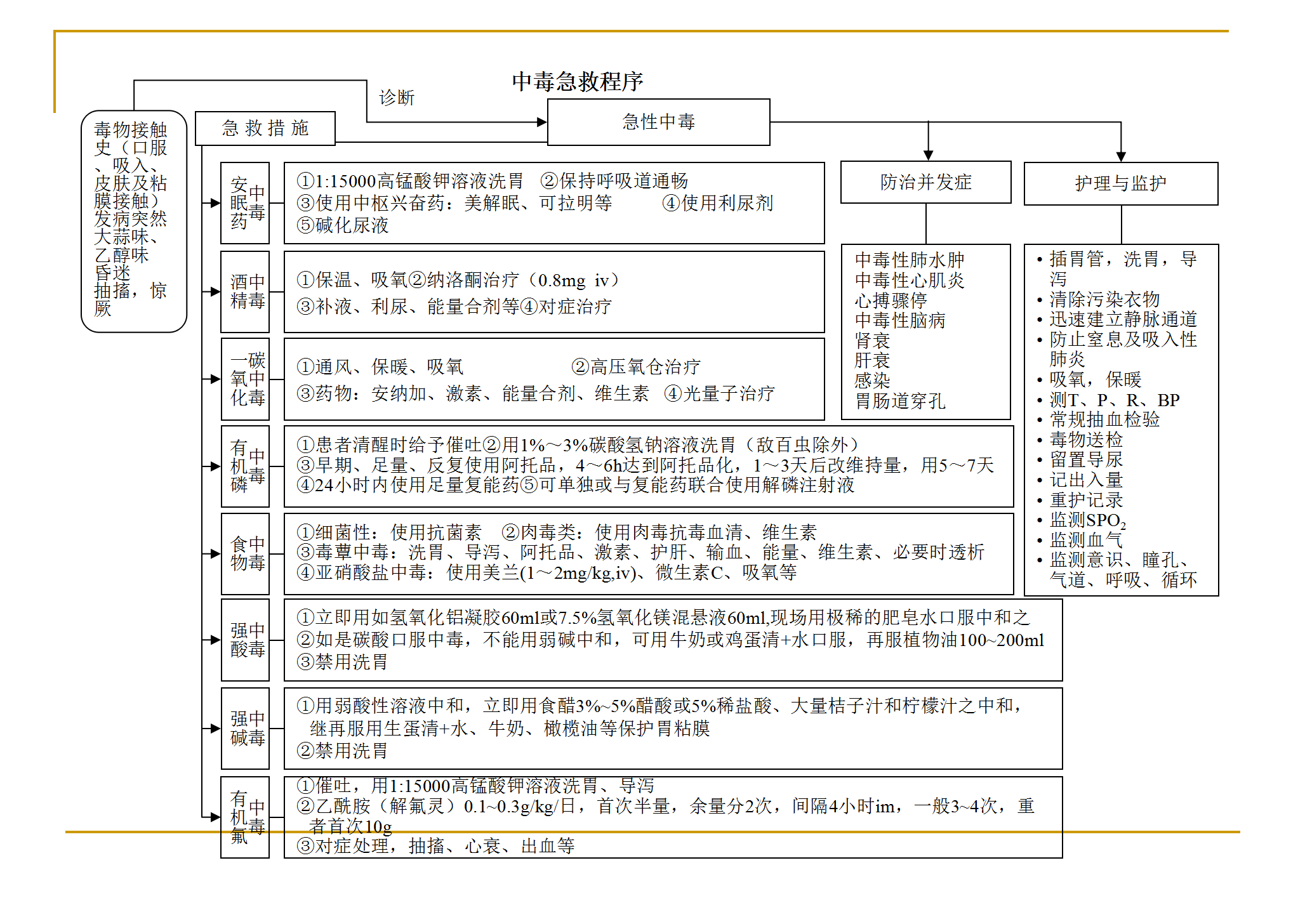Click ②禁用洗胃 in 强碱 box
The width and height of the screenshot is (1305, 924).
coord(342,751)
